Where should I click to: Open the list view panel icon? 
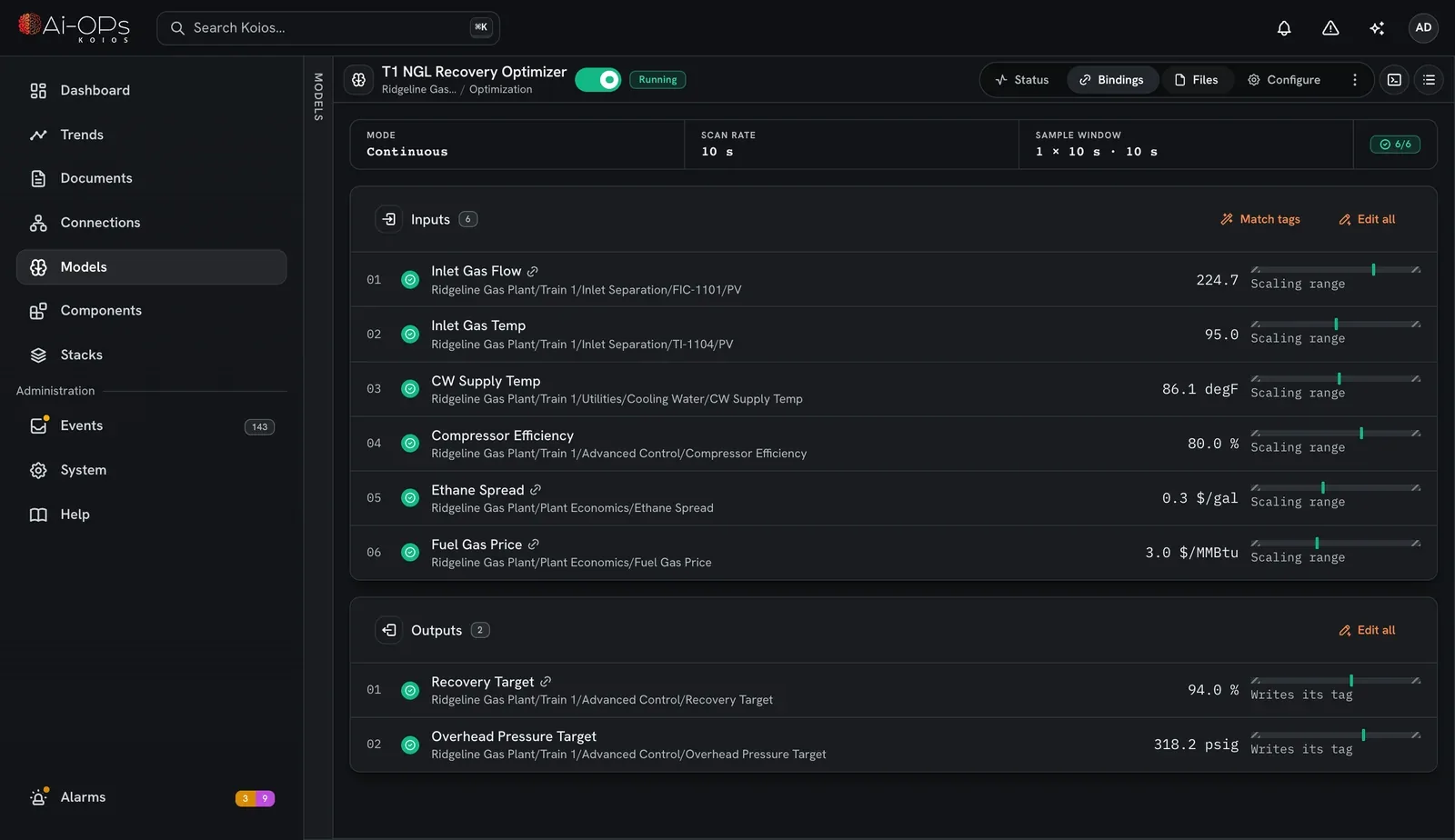(x=1429, y=80)
